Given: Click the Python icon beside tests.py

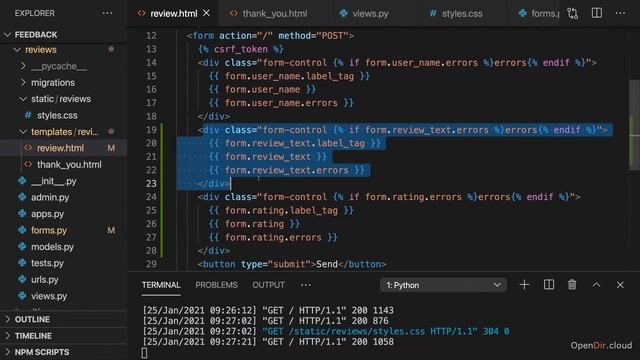Looking at the screenshot, I should coord(22,263).
